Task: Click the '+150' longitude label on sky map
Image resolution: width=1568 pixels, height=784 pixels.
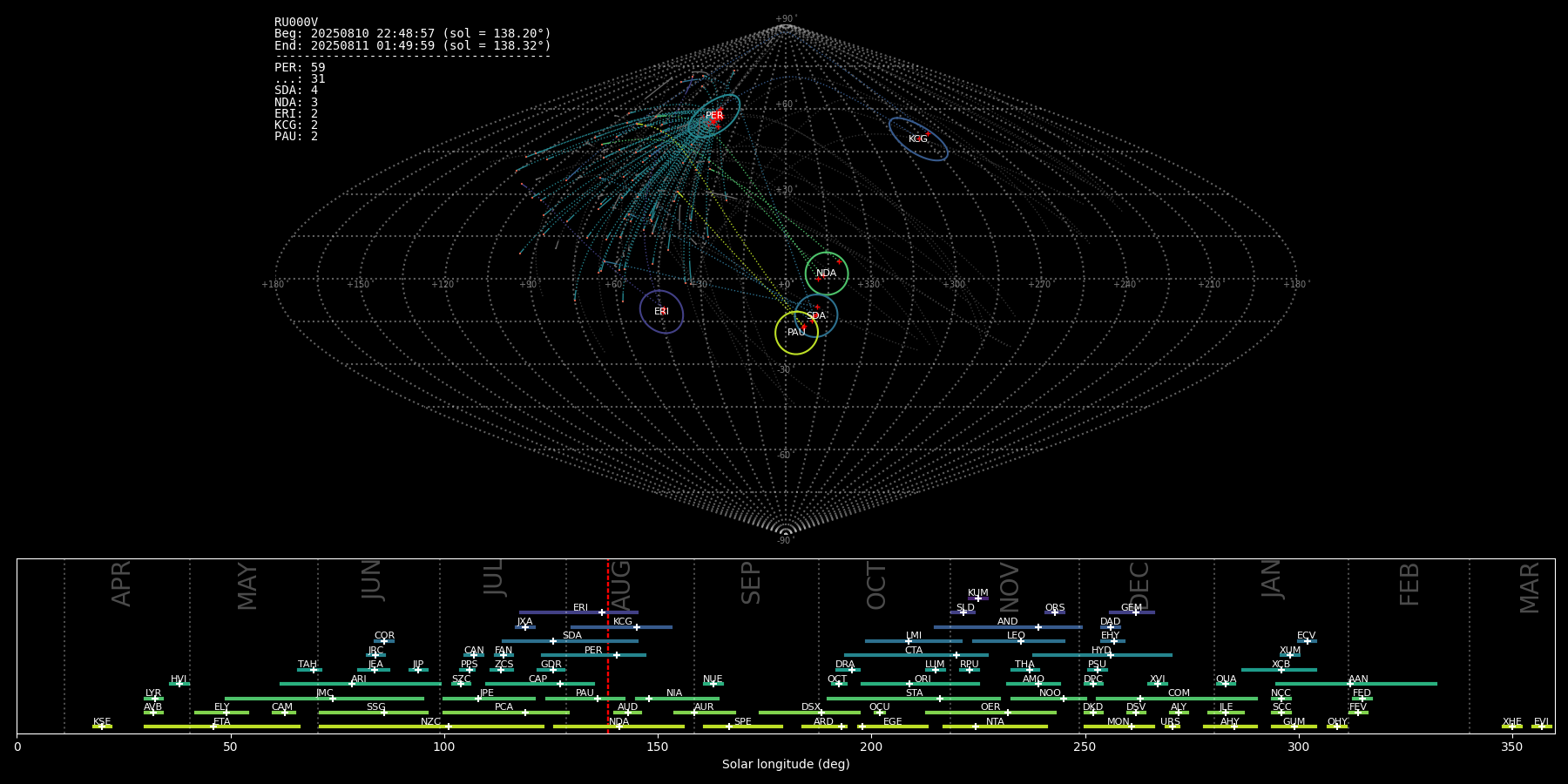Action: [x=358, y=285]
